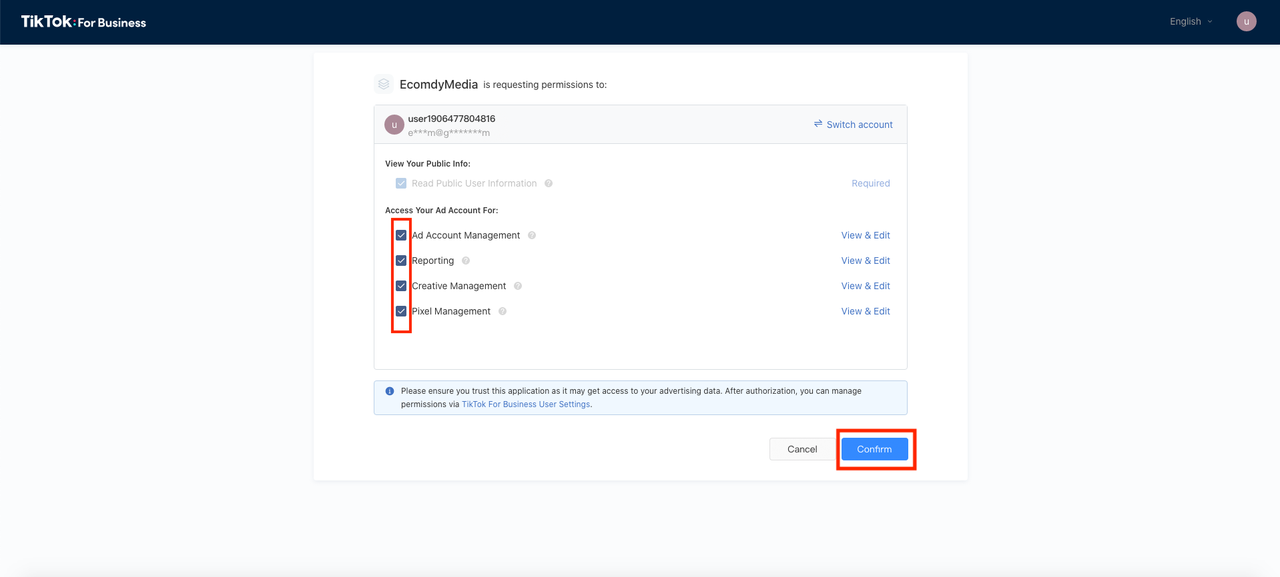Uncheck Pixel Management permission checkbox
1280x577 pixels.
401,311
